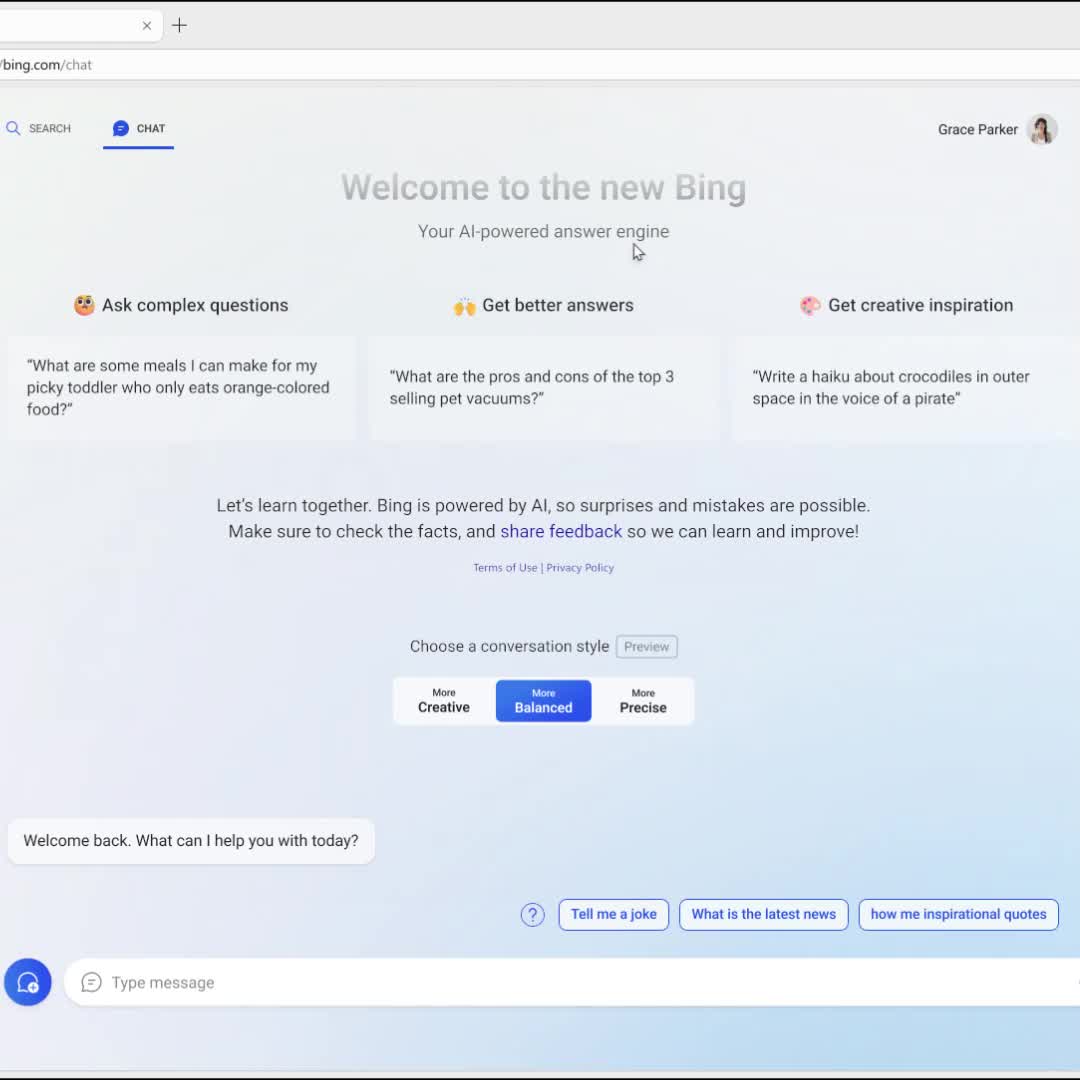
Task: Open Grace Parker profile avatar
Action: click(x=1041, y=129)
